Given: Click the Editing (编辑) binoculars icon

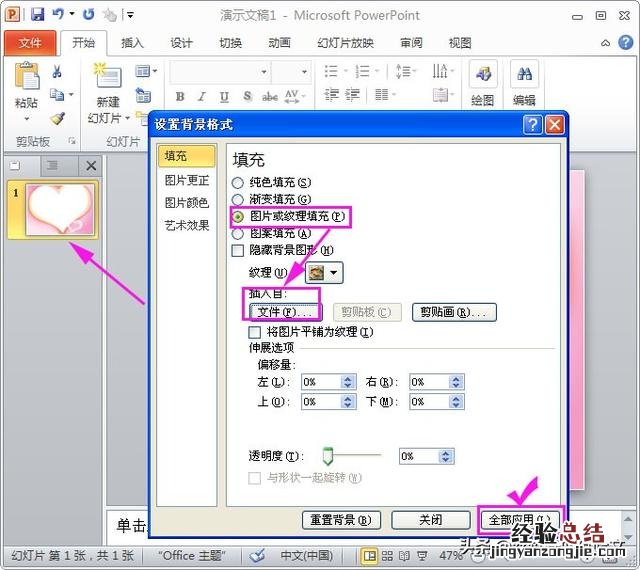Looking at the screenshot, I should coord(524,77).
